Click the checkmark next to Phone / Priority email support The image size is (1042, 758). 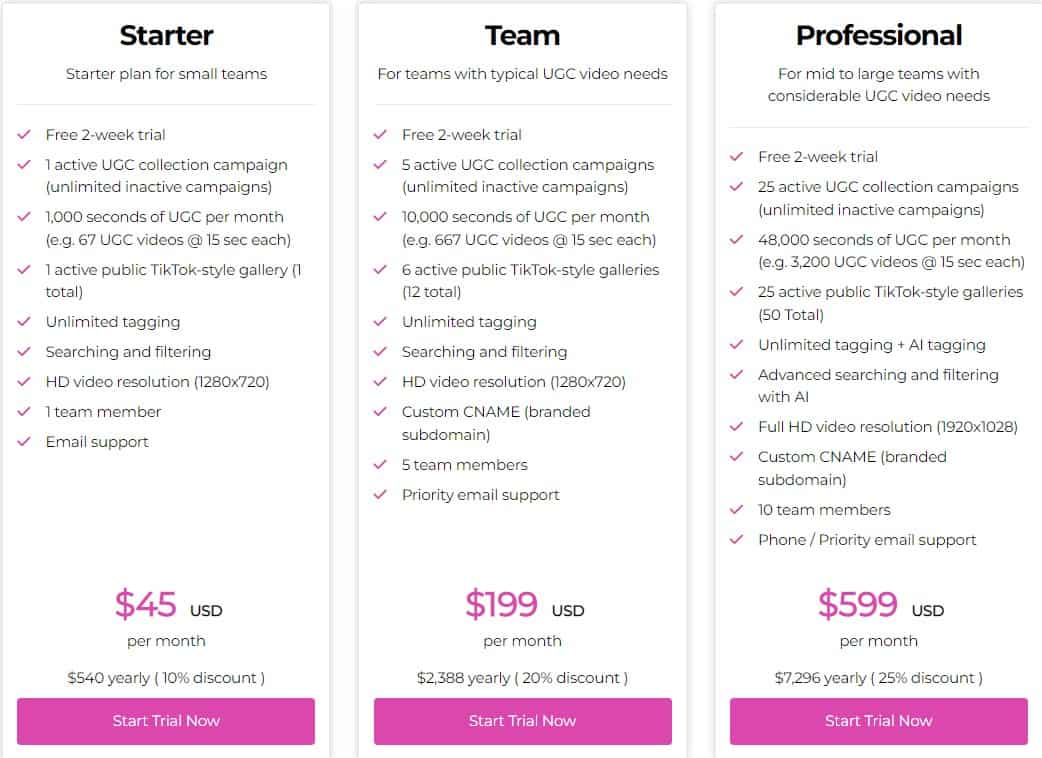click(737, 540)
